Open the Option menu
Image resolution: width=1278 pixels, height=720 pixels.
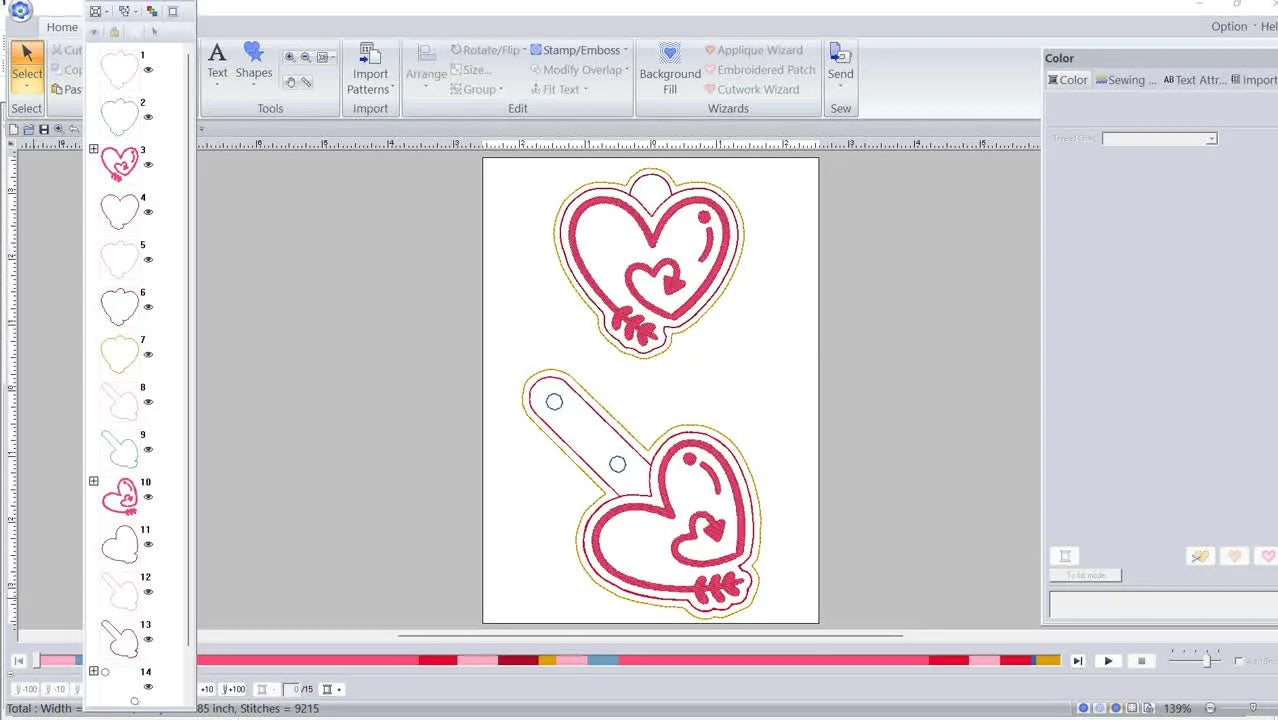pyautogui.click(x=1229, y=26)
